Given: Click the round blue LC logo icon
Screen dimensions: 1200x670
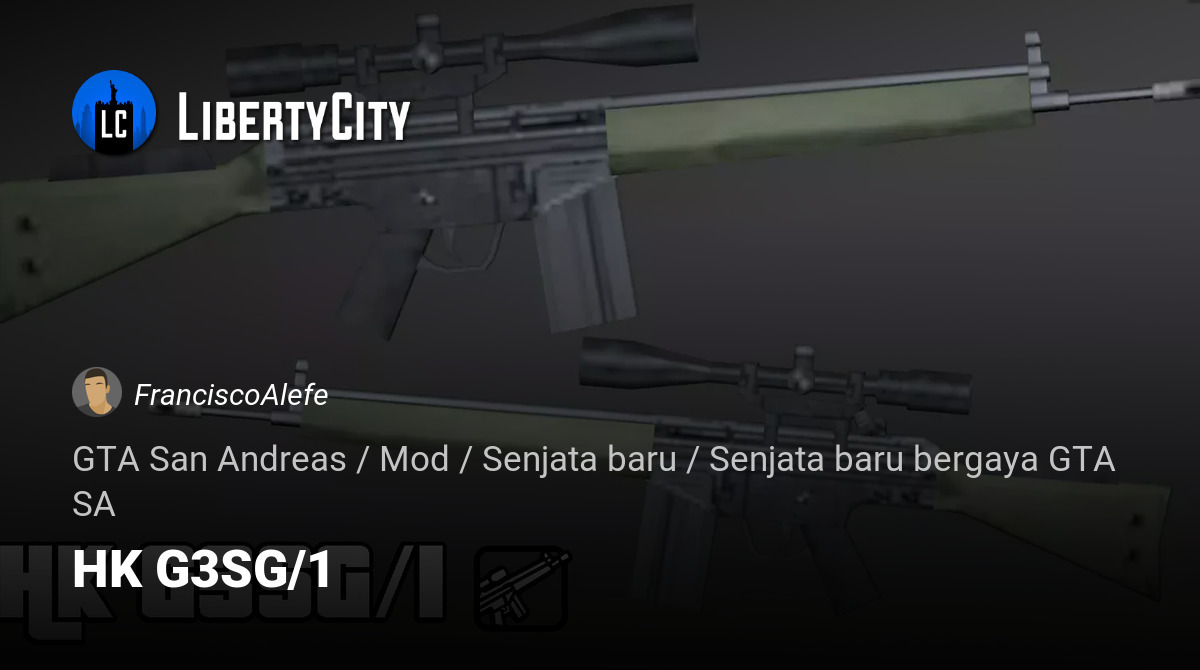Looking at the screenshot, I should coord(114,113).
